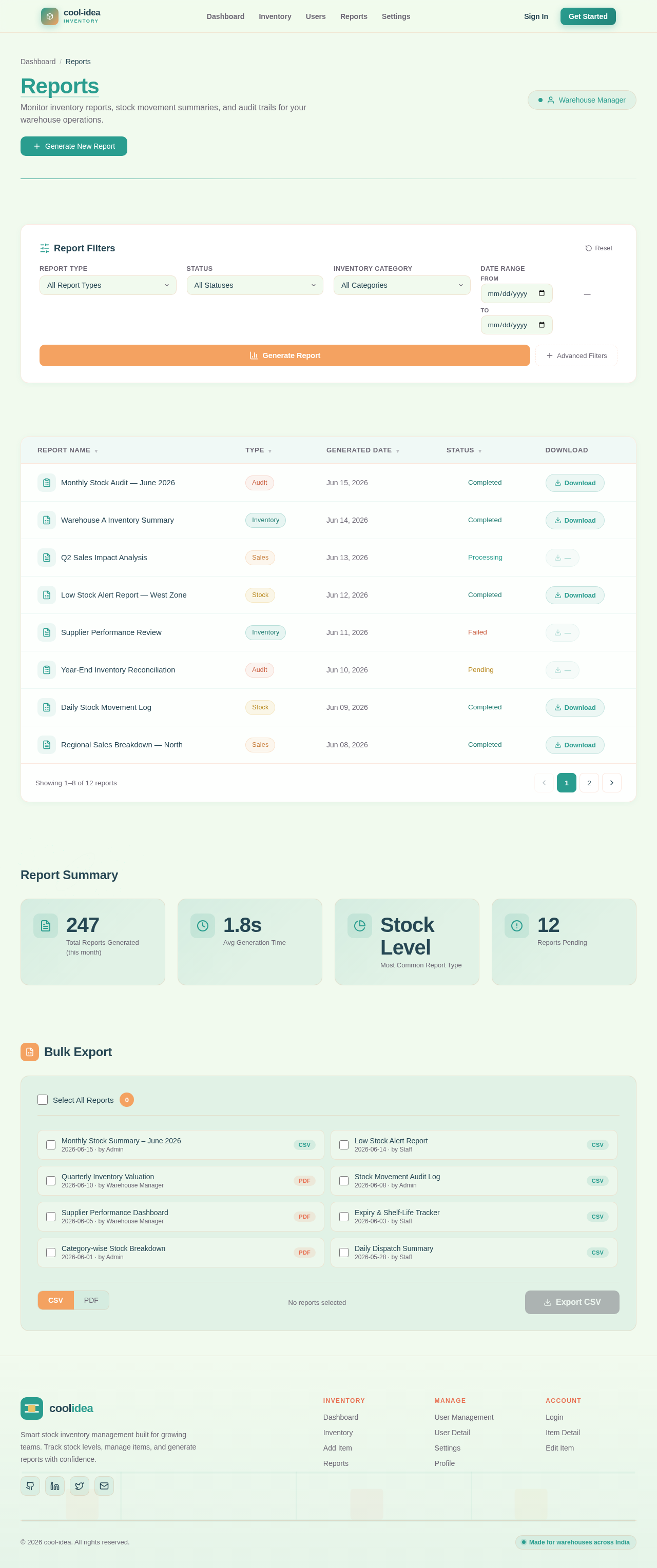Open the All Statuses dropdown

point(255,285)
